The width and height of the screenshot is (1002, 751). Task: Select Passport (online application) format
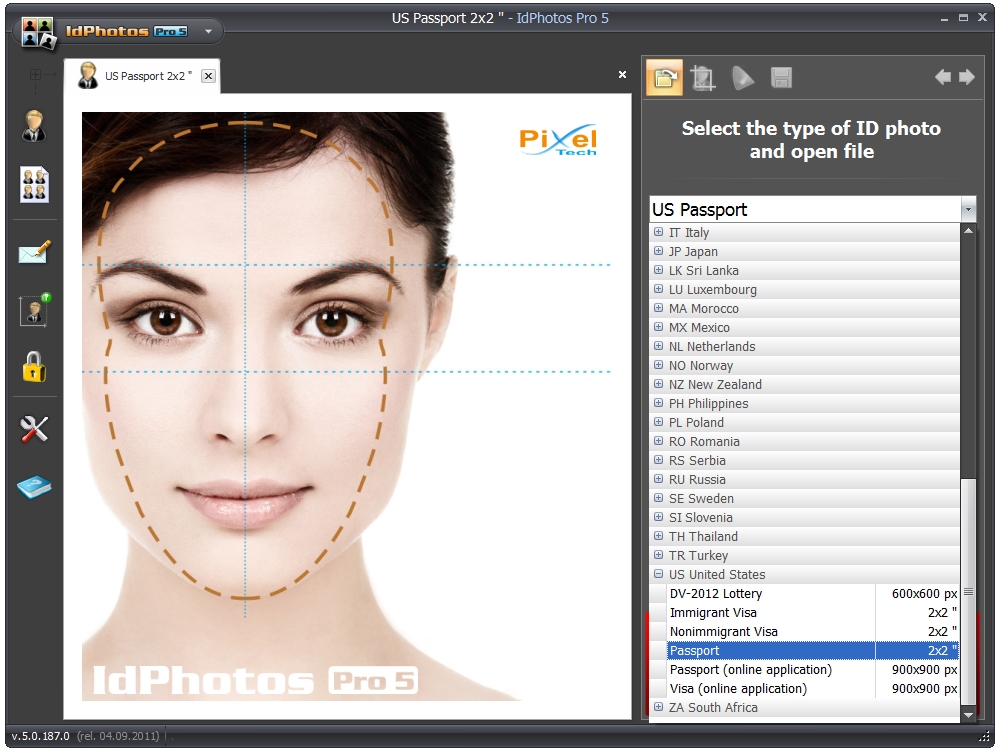click(750, 670)
